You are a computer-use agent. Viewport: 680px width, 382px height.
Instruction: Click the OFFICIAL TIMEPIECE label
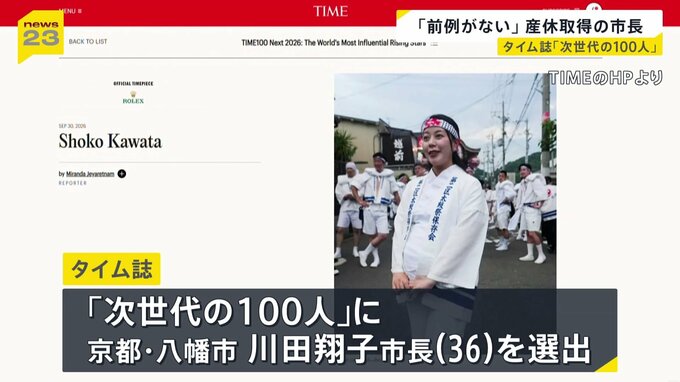133,84
